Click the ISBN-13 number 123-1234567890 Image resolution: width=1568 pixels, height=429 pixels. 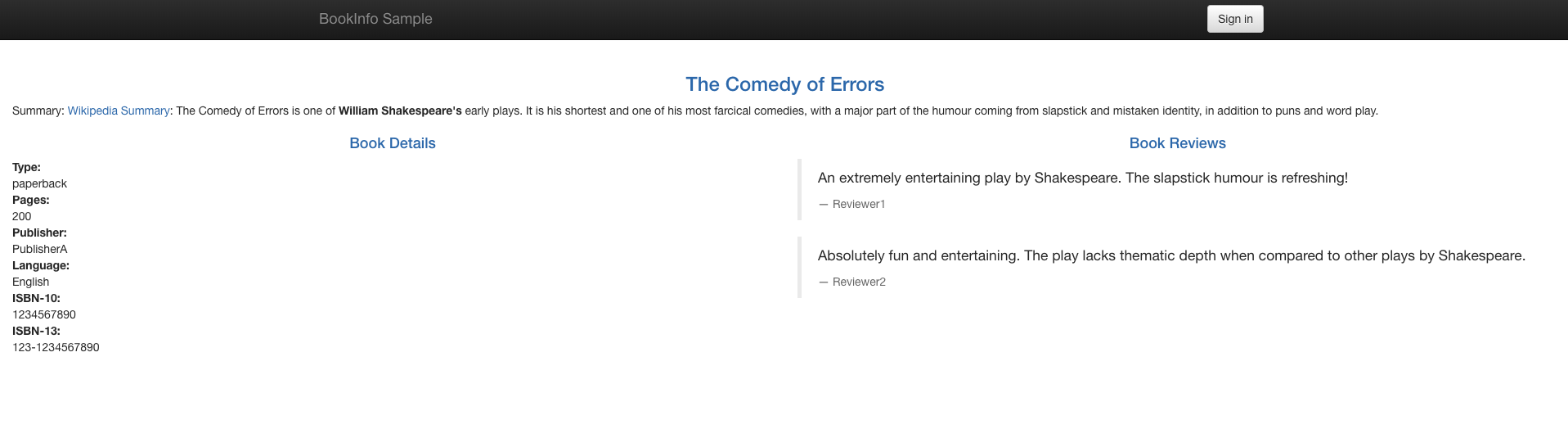point(56,347)
